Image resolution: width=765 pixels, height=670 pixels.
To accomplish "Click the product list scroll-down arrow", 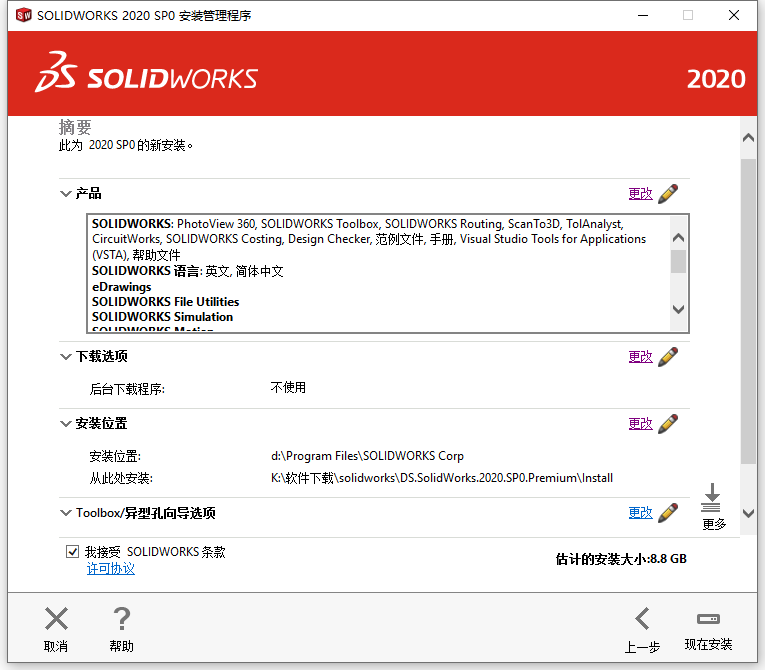I will click(678, 309).
